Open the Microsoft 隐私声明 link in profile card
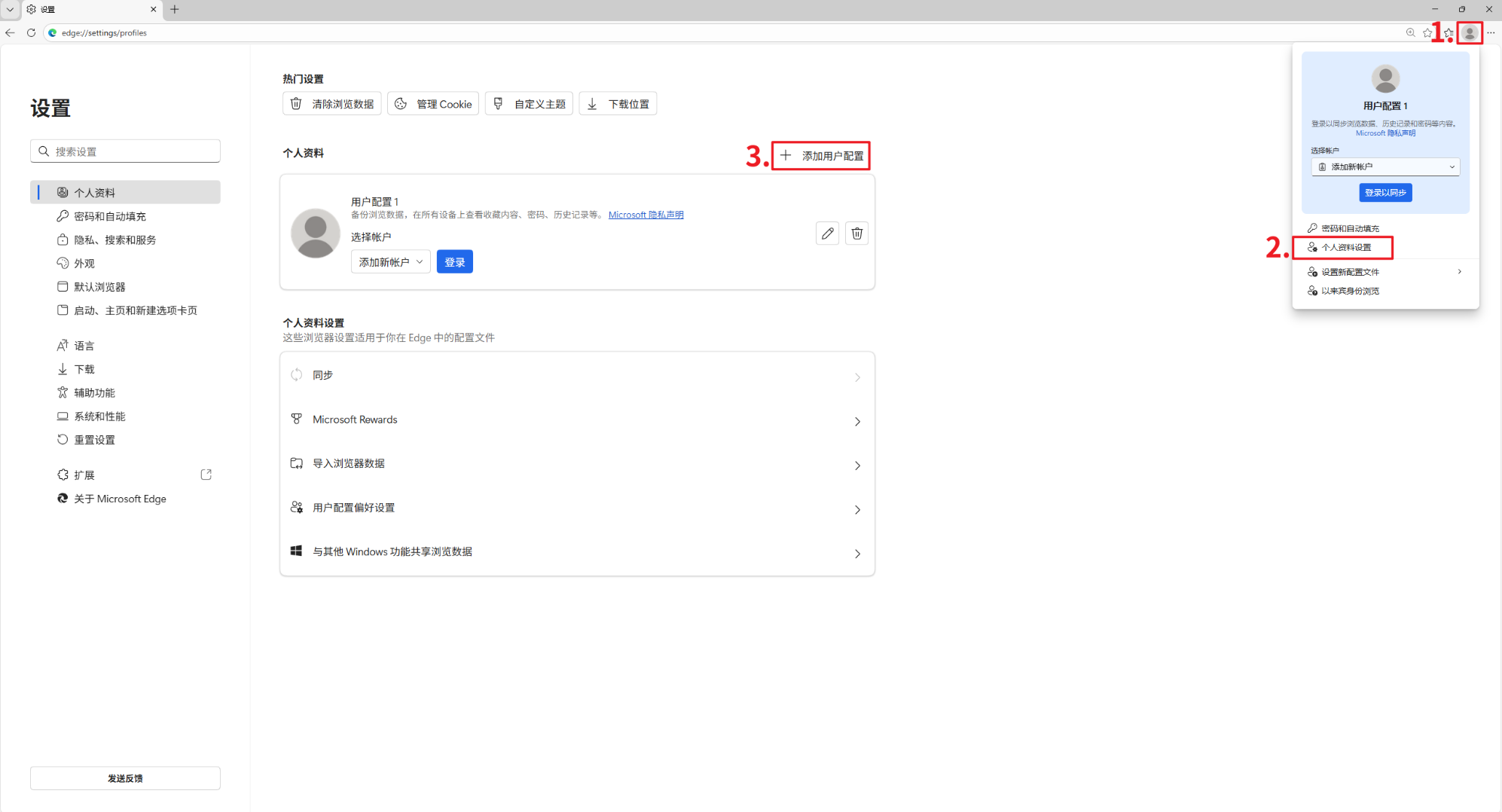This screenshot has height=812, width=1502. coord(646,215)
